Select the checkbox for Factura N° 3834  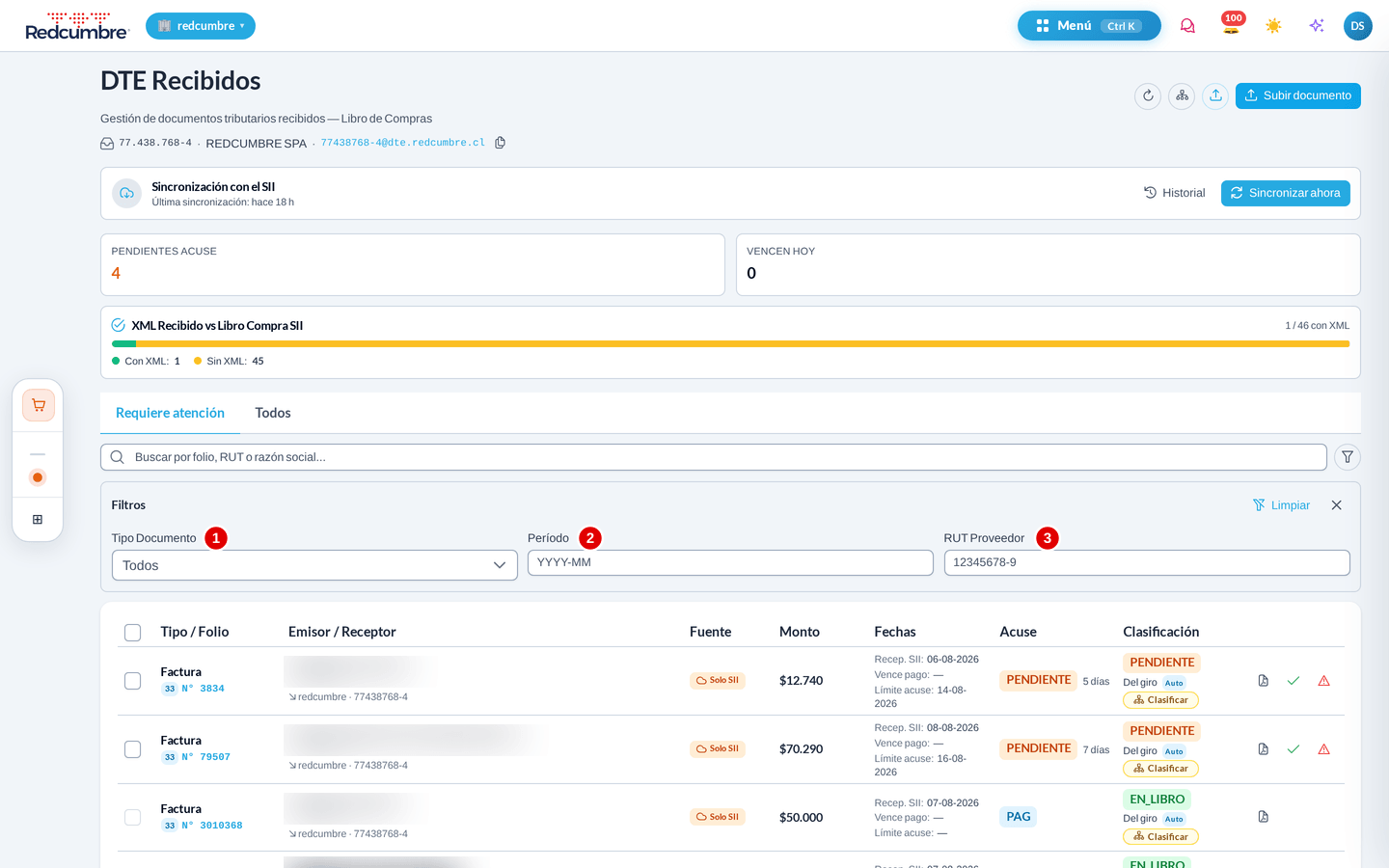(x=133, y=681)
